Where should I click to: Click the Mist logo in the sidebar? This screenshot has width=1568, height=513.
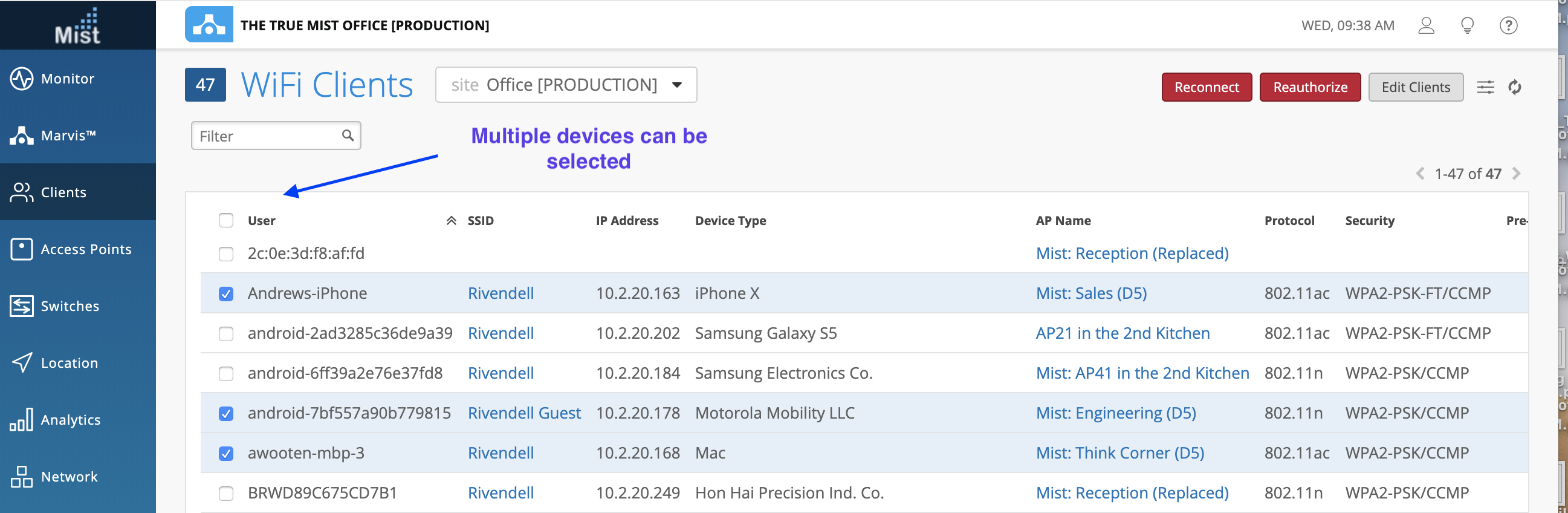[77, 25]
